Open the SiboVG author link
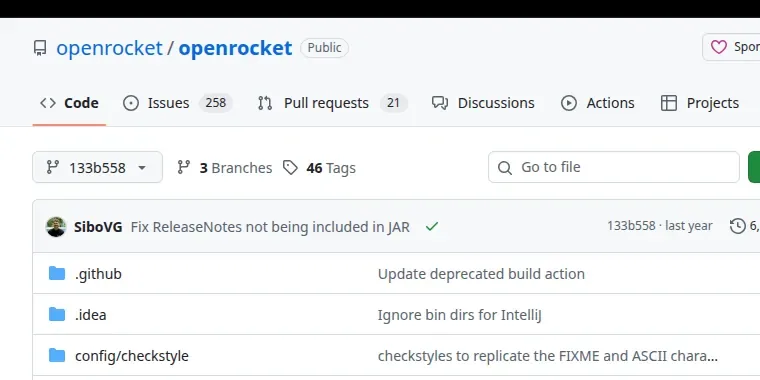Screen dimensions: 760x380 [x=98, y=226]
